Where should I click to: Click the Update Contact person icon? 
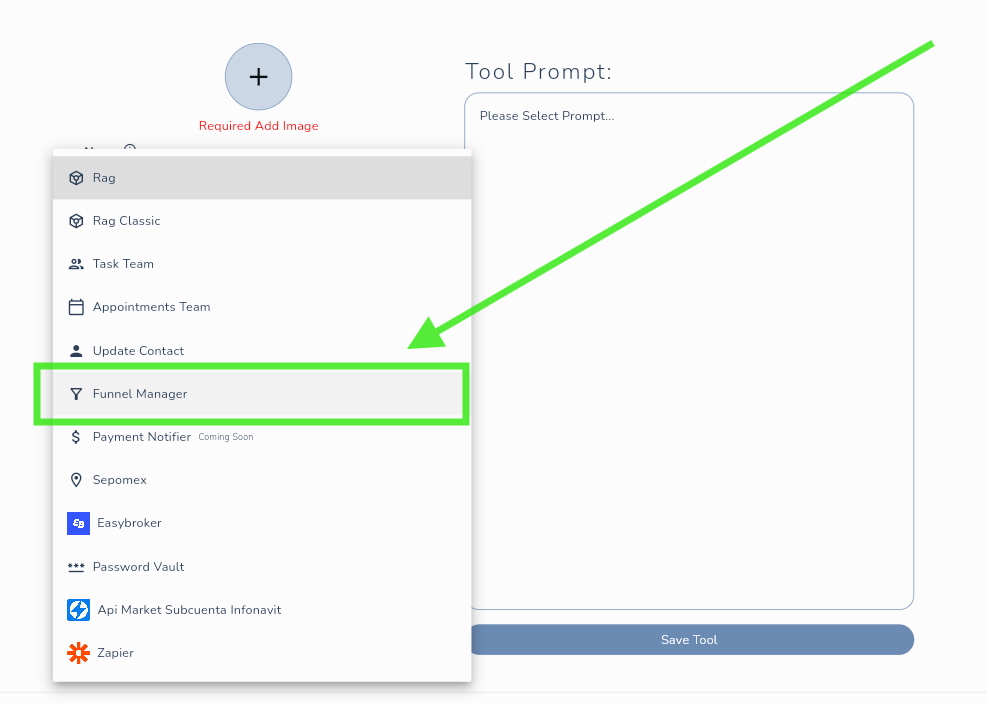click(76, 351)
